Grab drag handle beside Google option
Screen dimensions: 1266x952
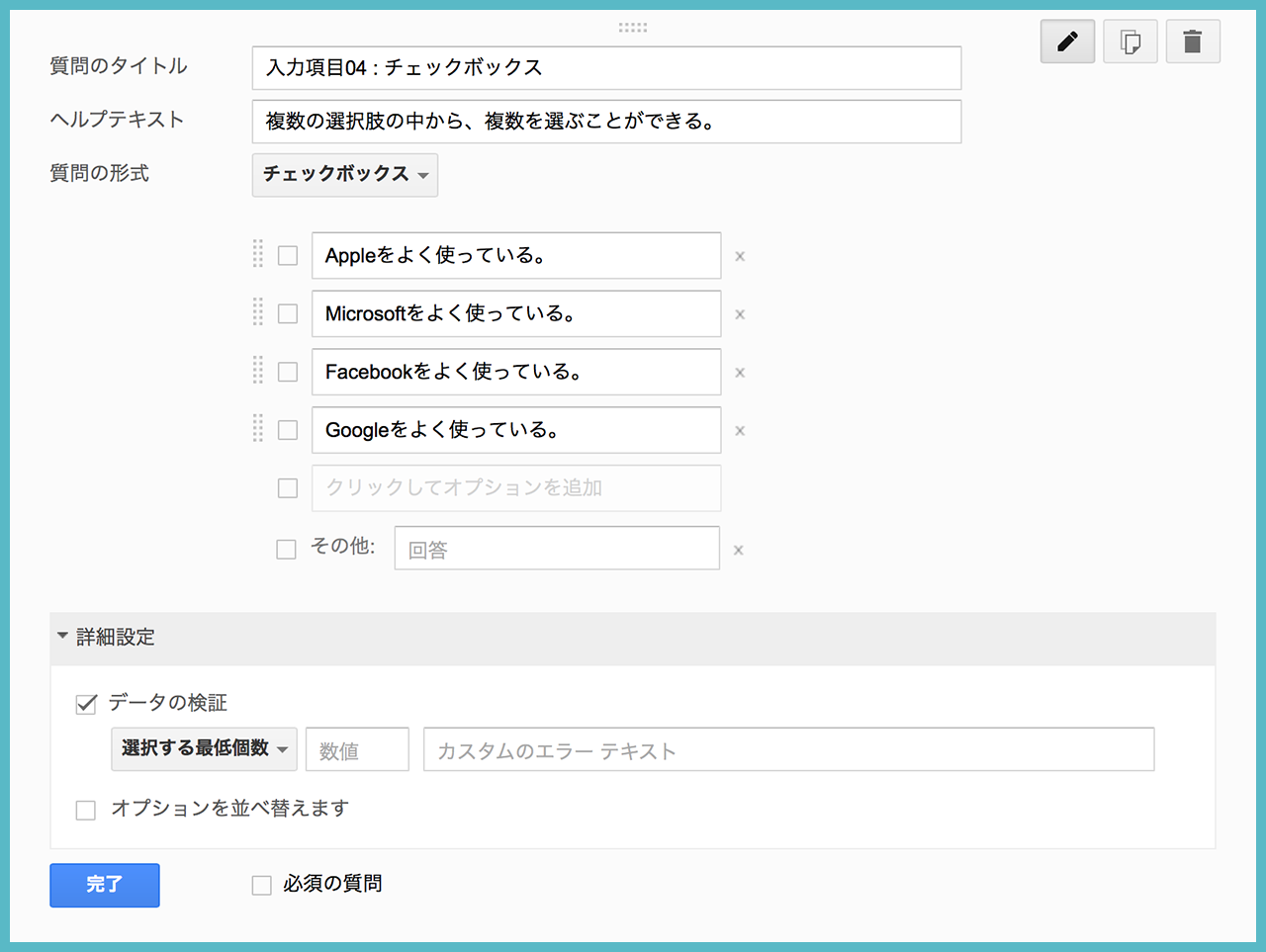[x=258, y=429]
